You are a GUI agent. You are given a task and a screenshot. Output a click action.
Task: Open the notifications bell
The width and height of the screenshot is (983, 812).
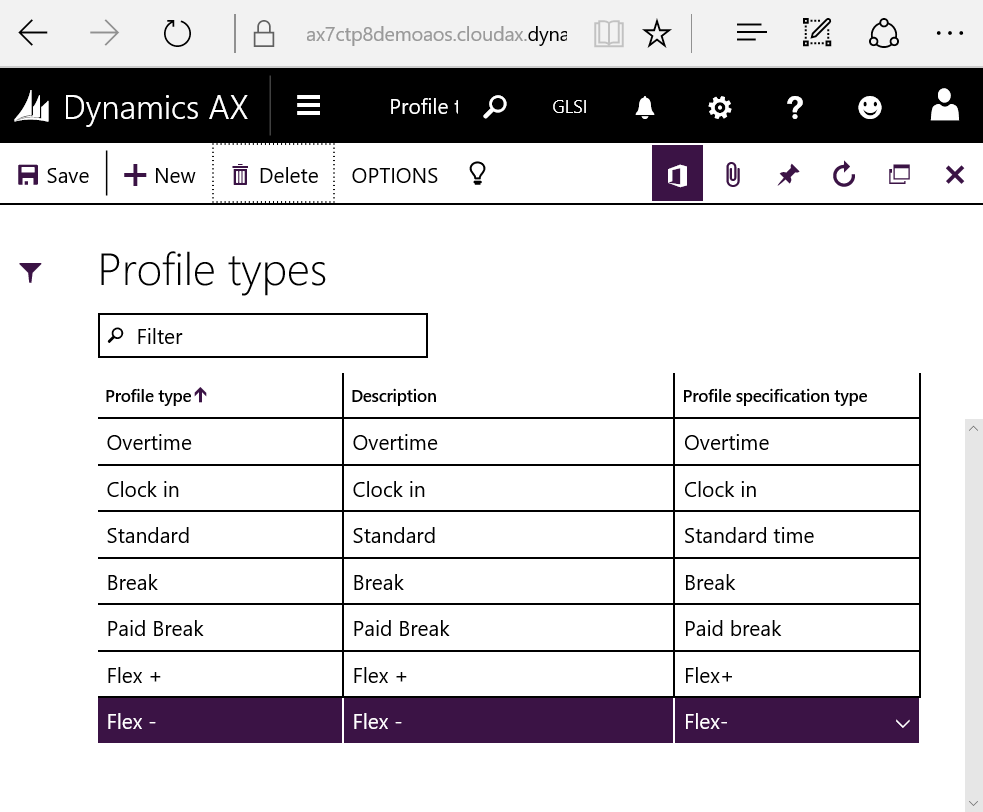645,107
